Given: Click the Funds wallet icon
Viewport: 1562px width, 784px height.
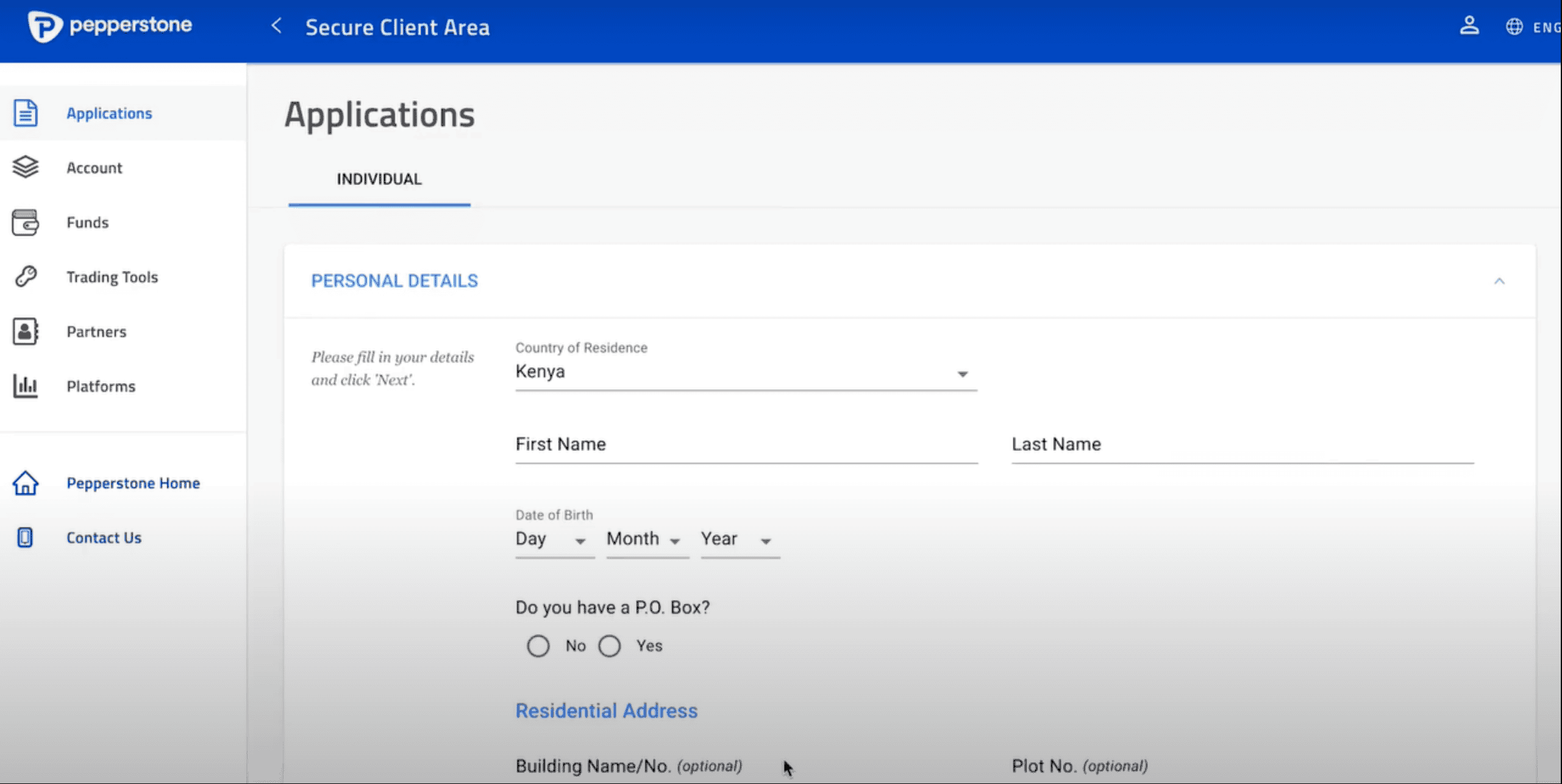Looking at the screenshot, I should tap(25, 223).
